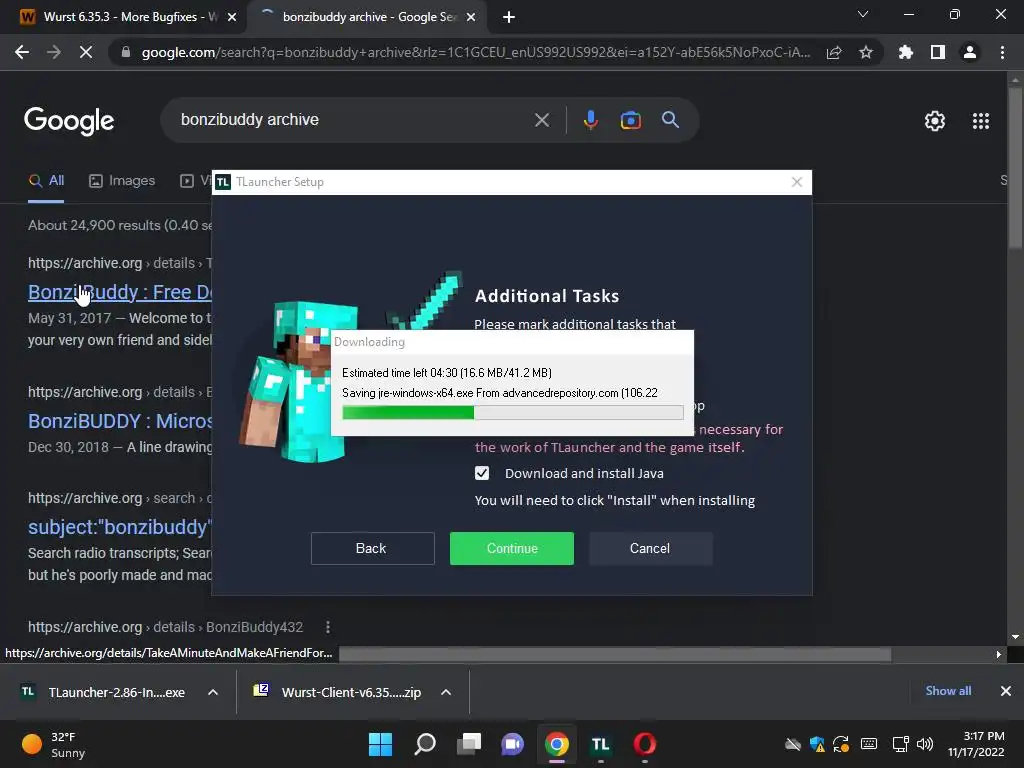The width and height of the screenshot is (1024, 768).
Task: Open Windows Security tray icon
Action: [817, 744]
